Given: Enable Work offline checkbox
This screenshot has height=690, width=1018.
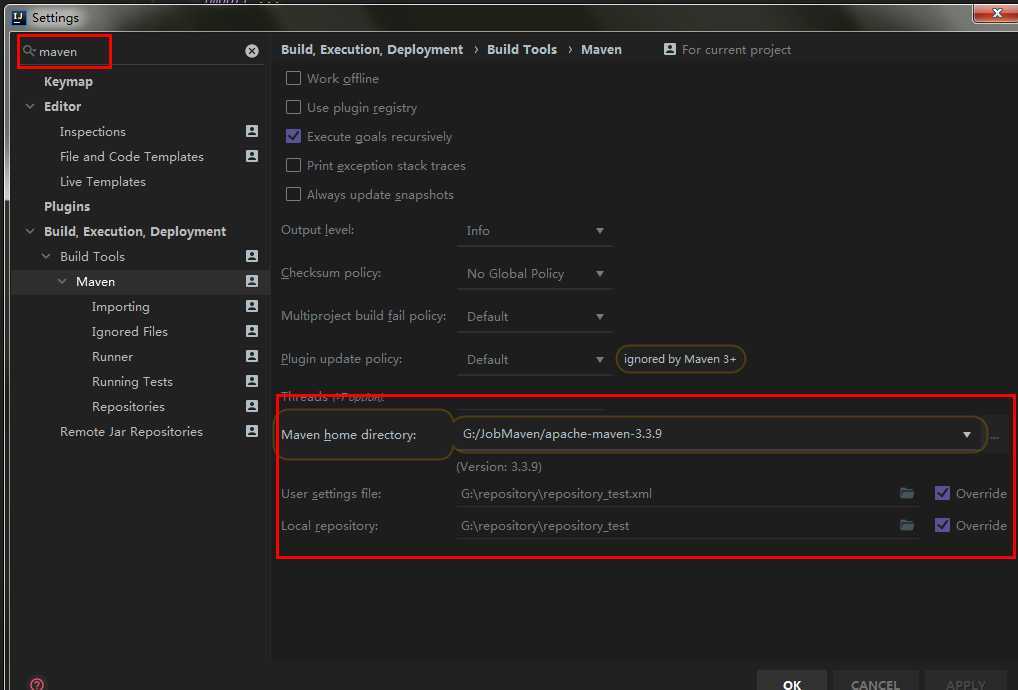Looking at the screenshot, I should 293,78.
